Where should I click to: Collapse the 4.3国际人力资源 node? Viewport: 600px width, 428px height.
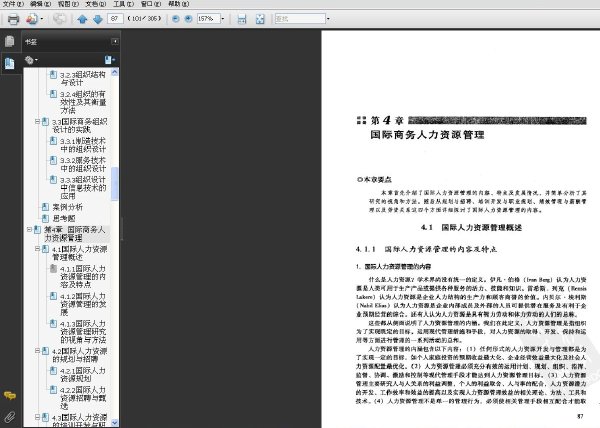point(37,417)
